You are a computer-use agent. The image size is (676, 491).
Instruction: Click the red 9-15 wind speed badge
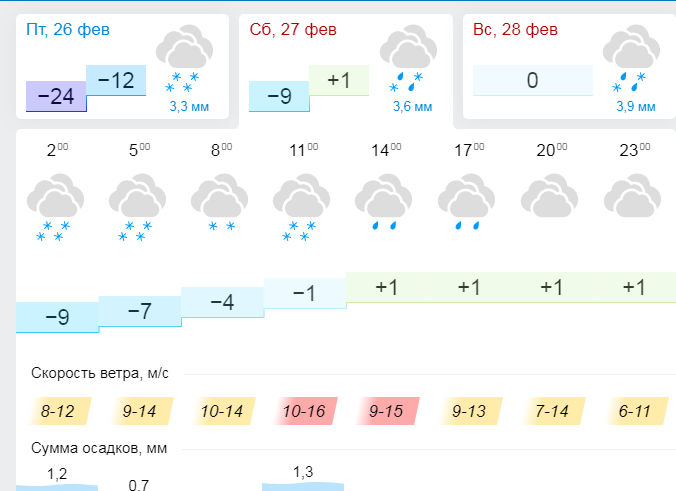pyautogui.click(x=385, y=411)
